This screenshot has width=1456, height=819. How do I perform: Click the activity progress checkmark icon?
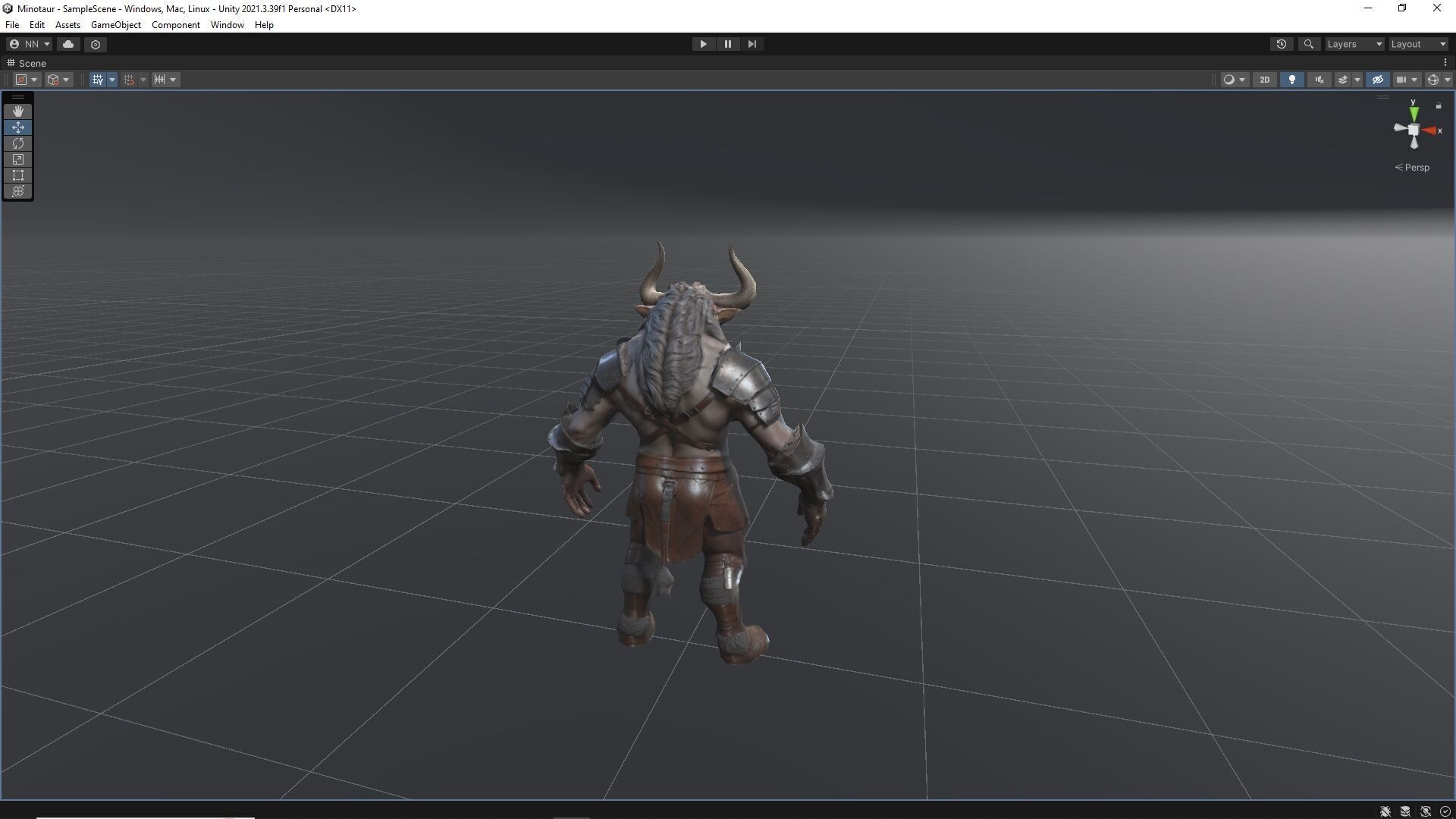(1445, 811)
